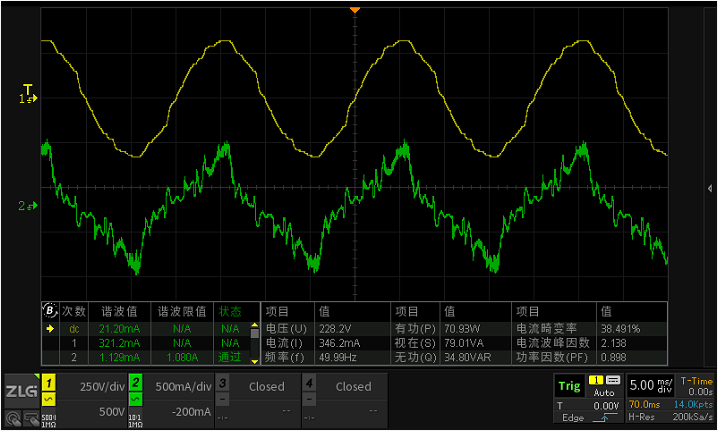Viewport: 718px width, 431px height.
Task: Click the 电流(I) 346.2mA reading
Action: 325,343
